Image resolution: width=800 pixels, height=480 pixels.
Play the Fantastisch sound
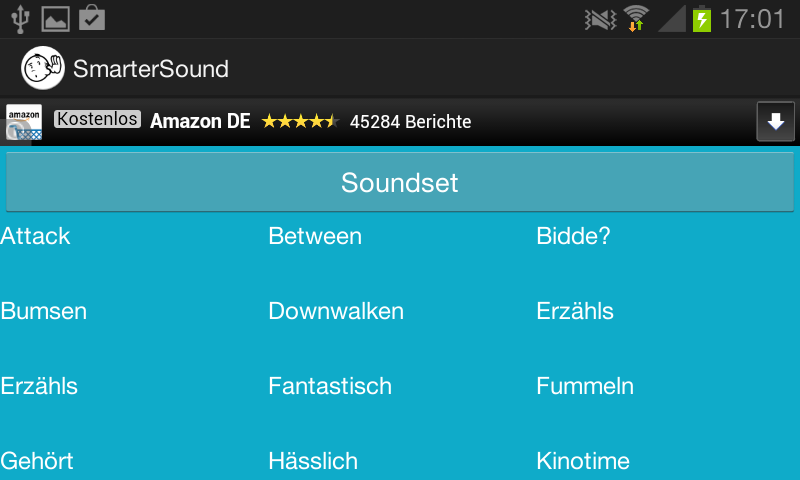point(330,386)
